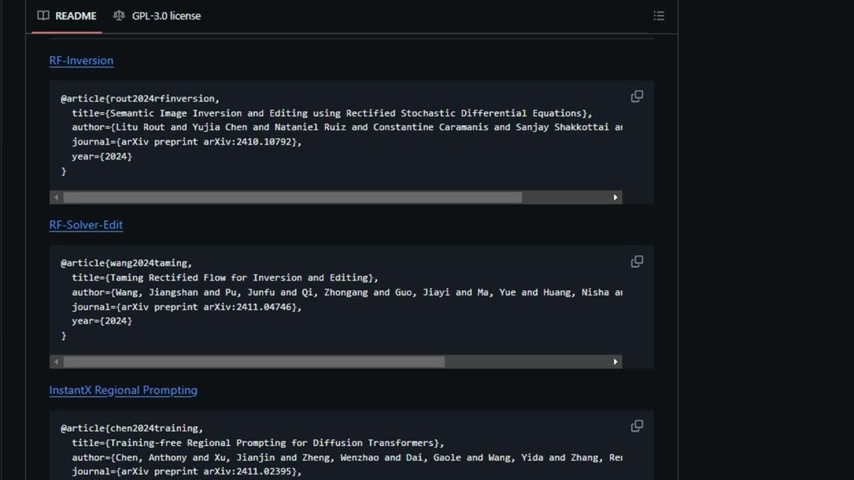854x480 pixels.
Task: Click title "Semantic Image Inversion and Editing" line
Action: tap(332, 113)
